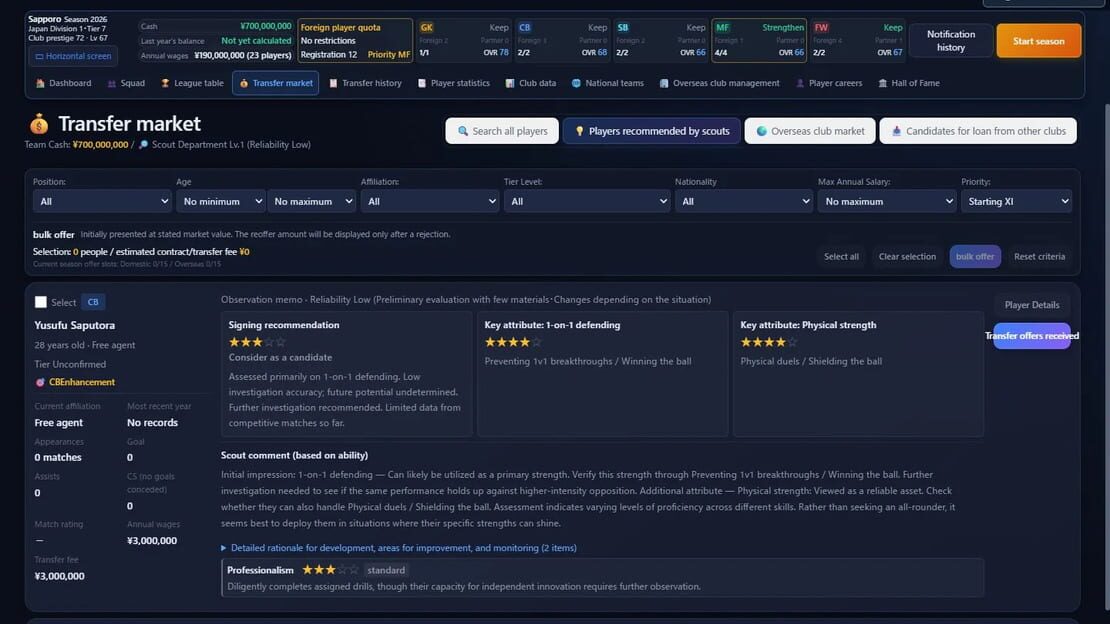Click the globe icon in Overseas club market
The image size is (1110, 624).
[762, 131]
